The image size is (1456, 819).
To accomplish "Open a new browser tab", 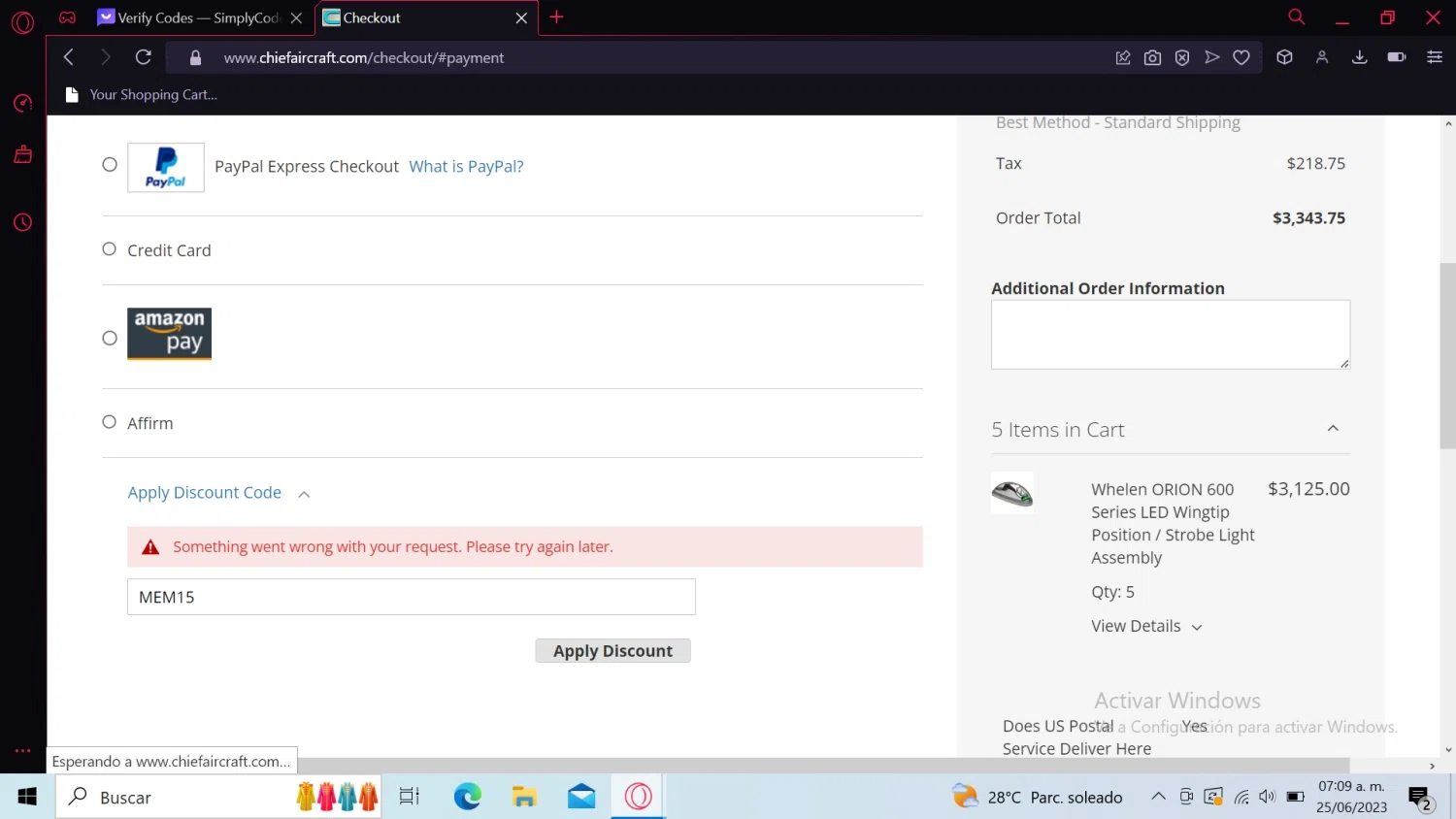I will (556, 16).
